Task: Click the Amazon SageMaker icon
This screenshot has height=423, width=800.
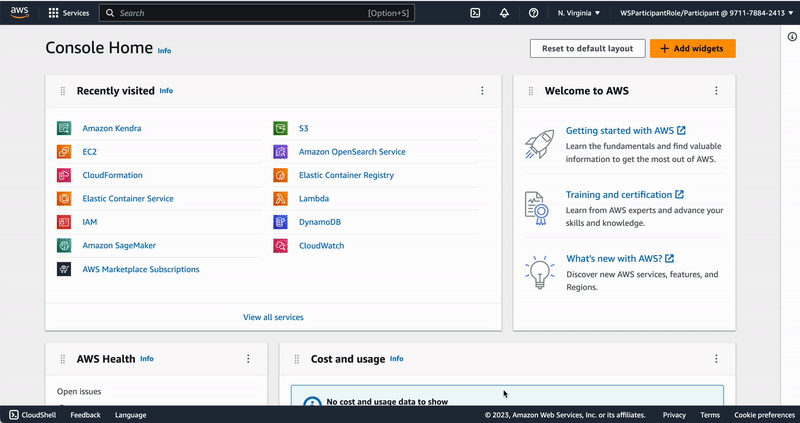Action: [64, 245]
